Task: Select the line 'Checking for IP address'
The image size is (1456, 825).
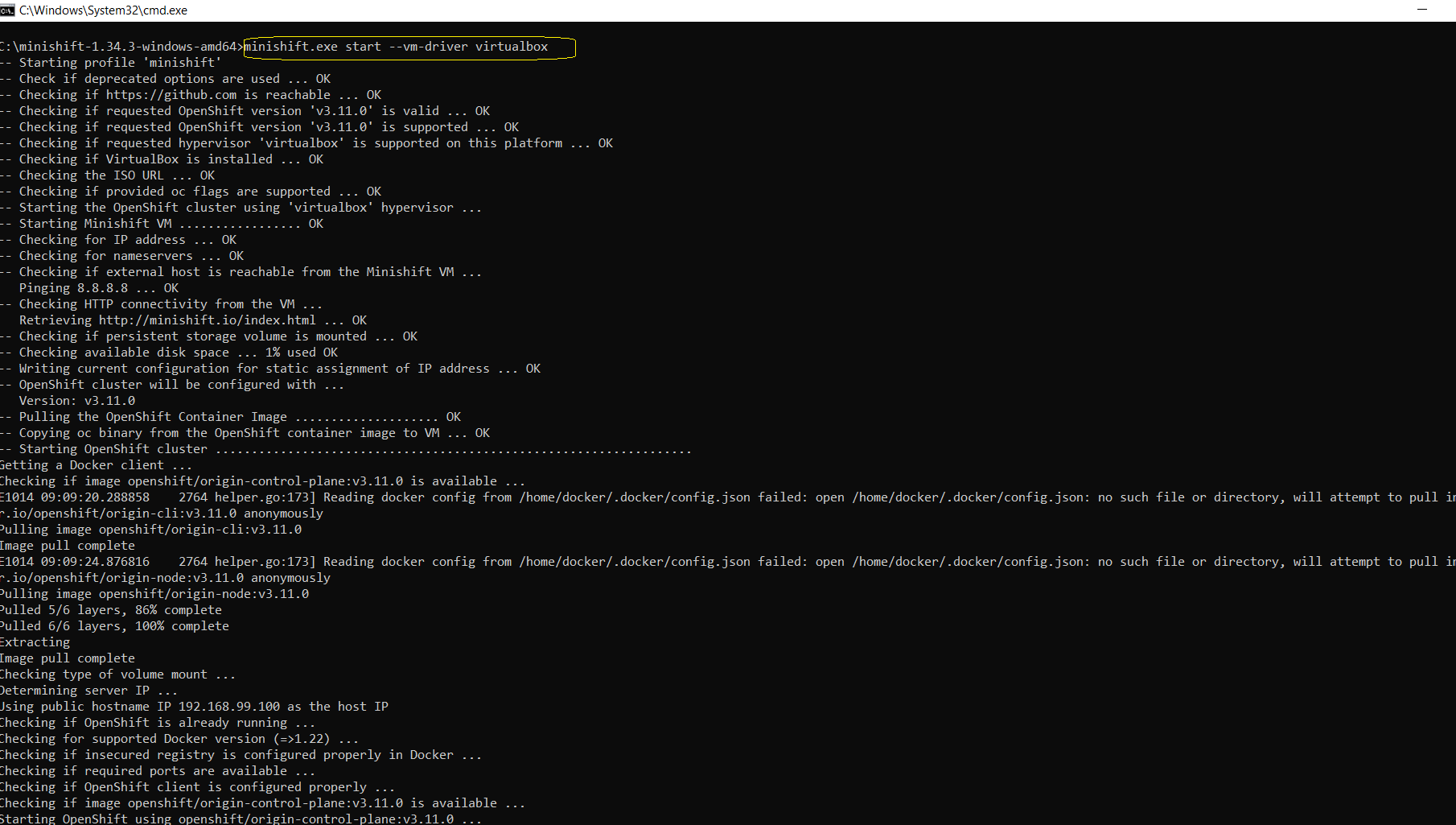Action: click(x=118, y=240)
